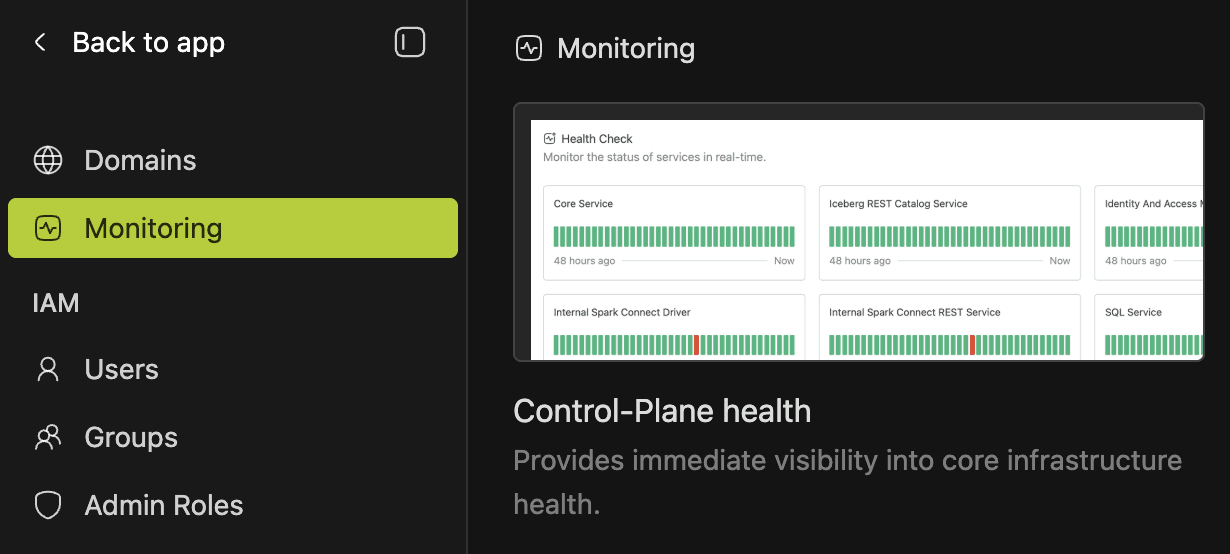Click the Control-Plane health heading
1230x554 pixels.
point(662,410)
